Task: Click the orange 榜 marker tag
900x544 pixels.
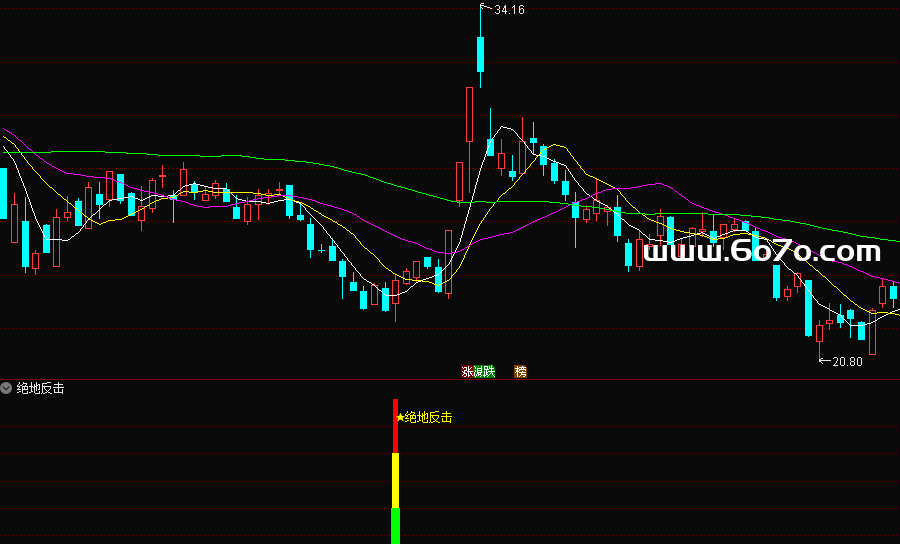Action: (x=520, y=371)
